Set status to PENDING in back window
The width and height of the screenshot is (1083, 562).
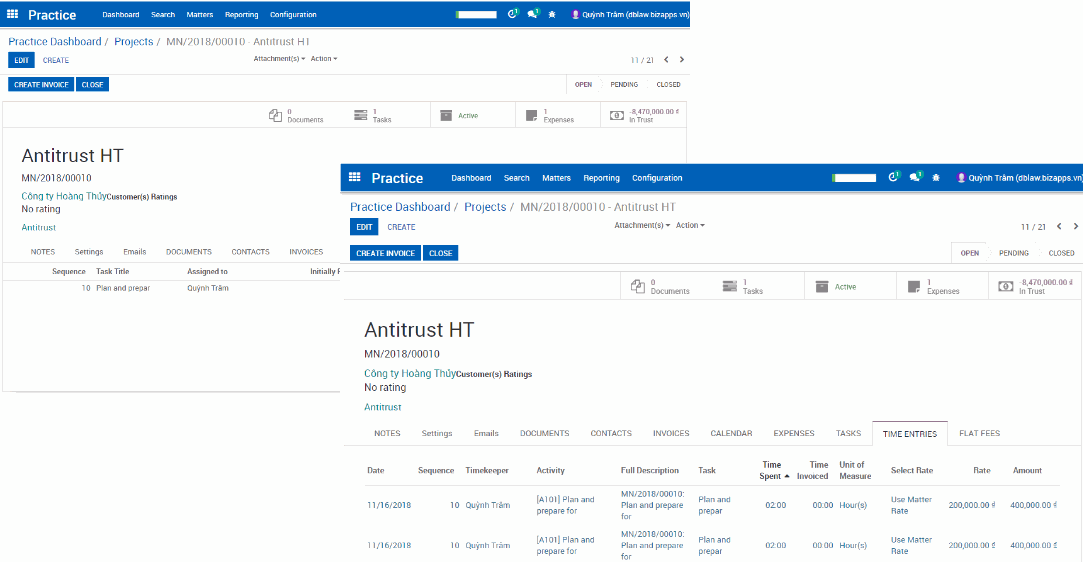pyautogui.click(x=624, y=84)
